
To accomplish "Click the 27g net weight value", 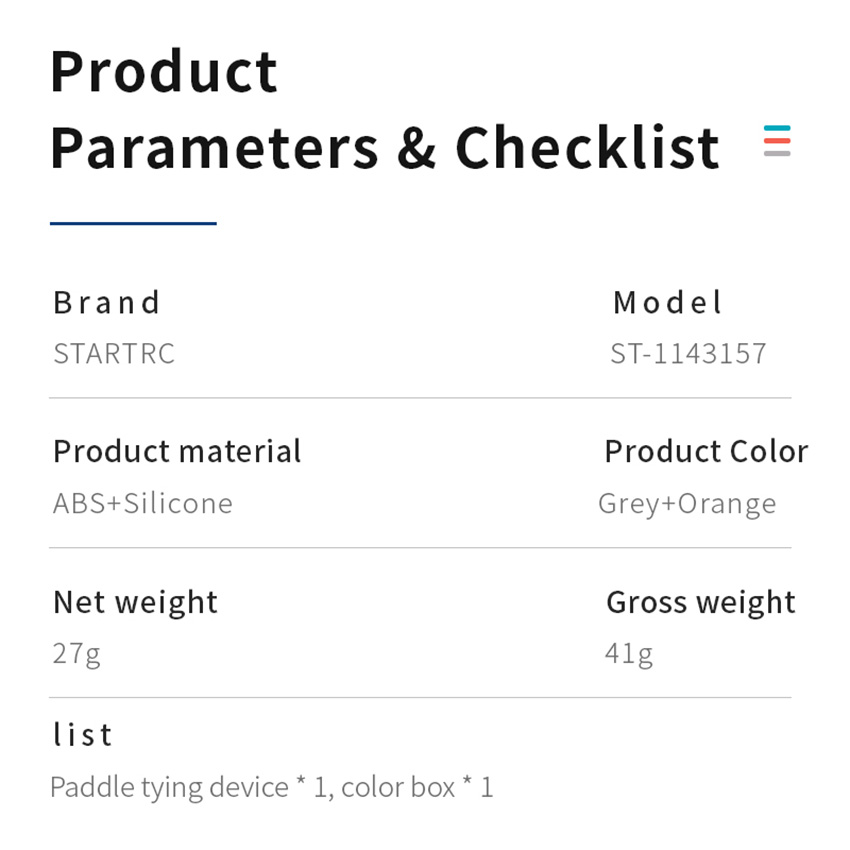I will [x=77, y=654].
